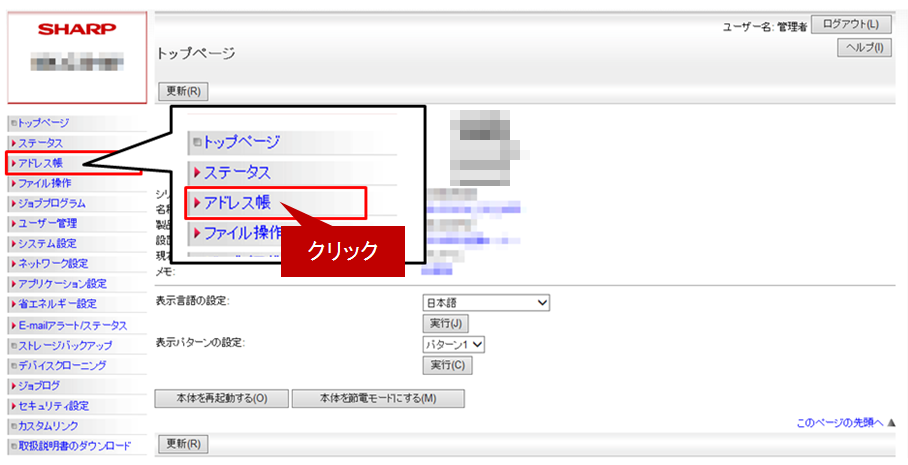The image size is (908, 465).
Task: Open the ステータス menu item
Action: coord(40,143)
